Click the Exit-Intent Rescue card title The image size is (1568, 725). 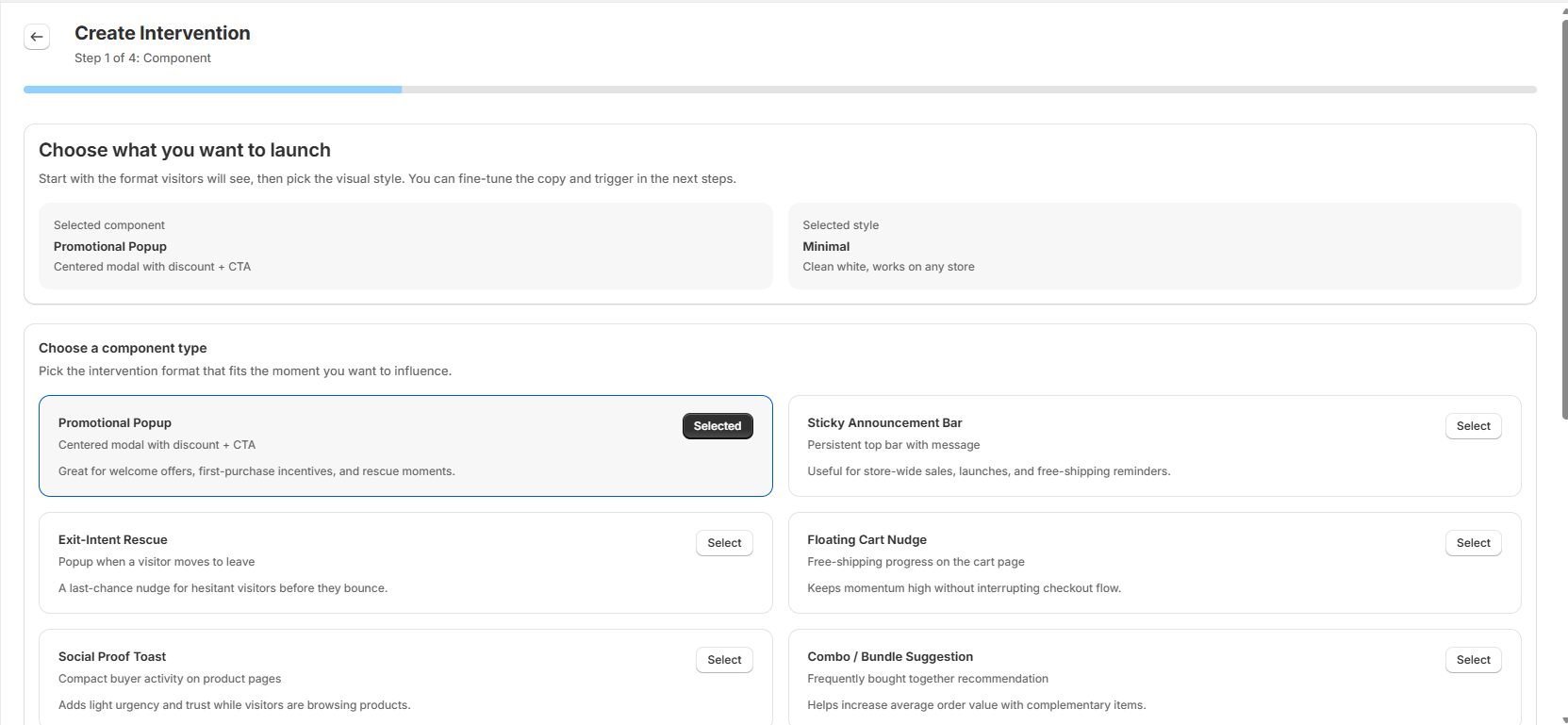point(112,540)
